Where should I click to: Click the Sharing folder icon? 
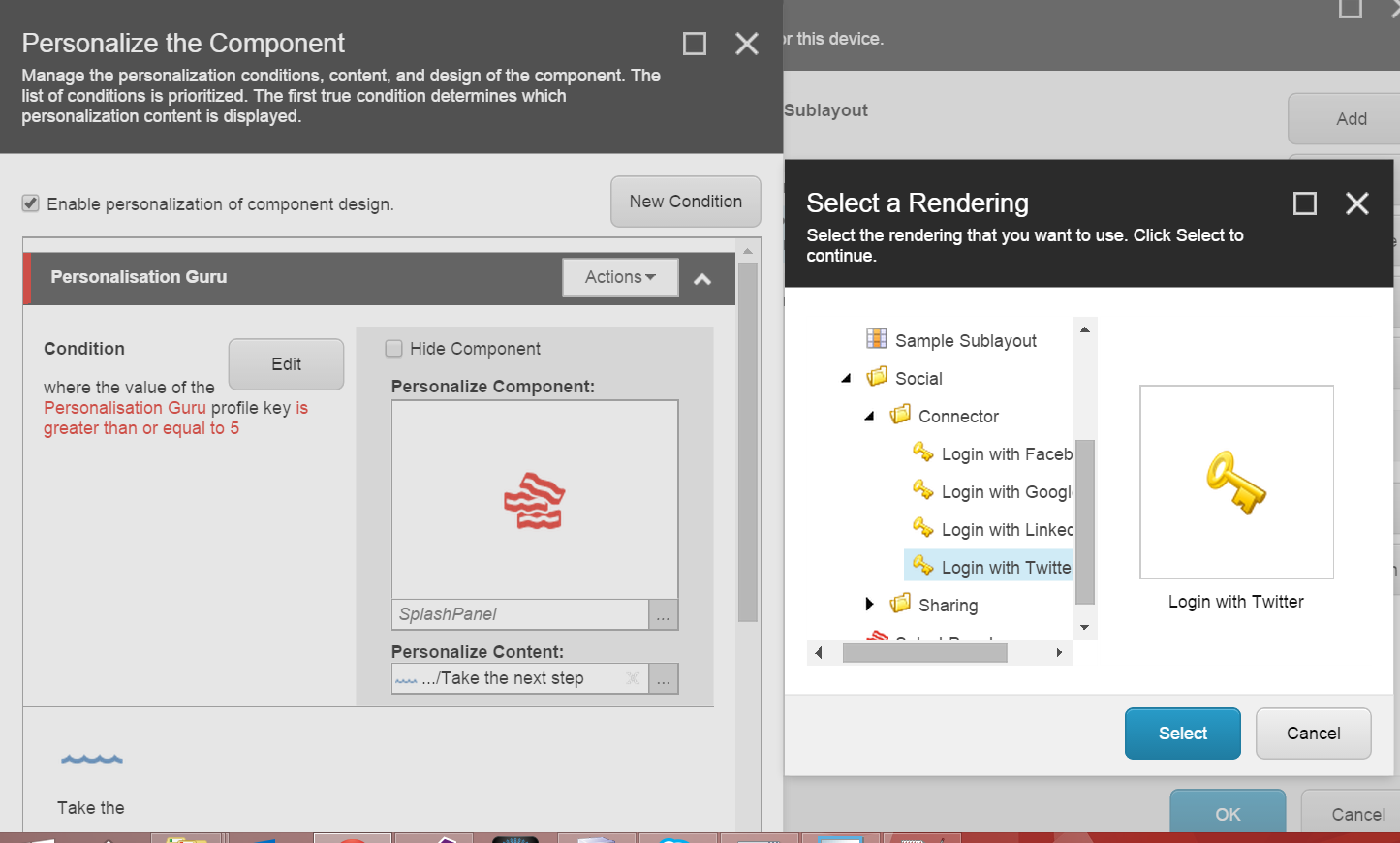coord(900,604)
